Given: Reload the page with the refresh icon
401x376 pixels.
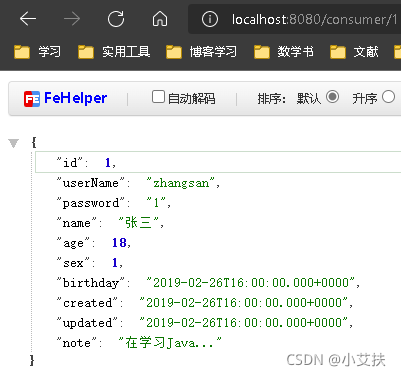Looking at the screenshot, I should tap(116, 19).
